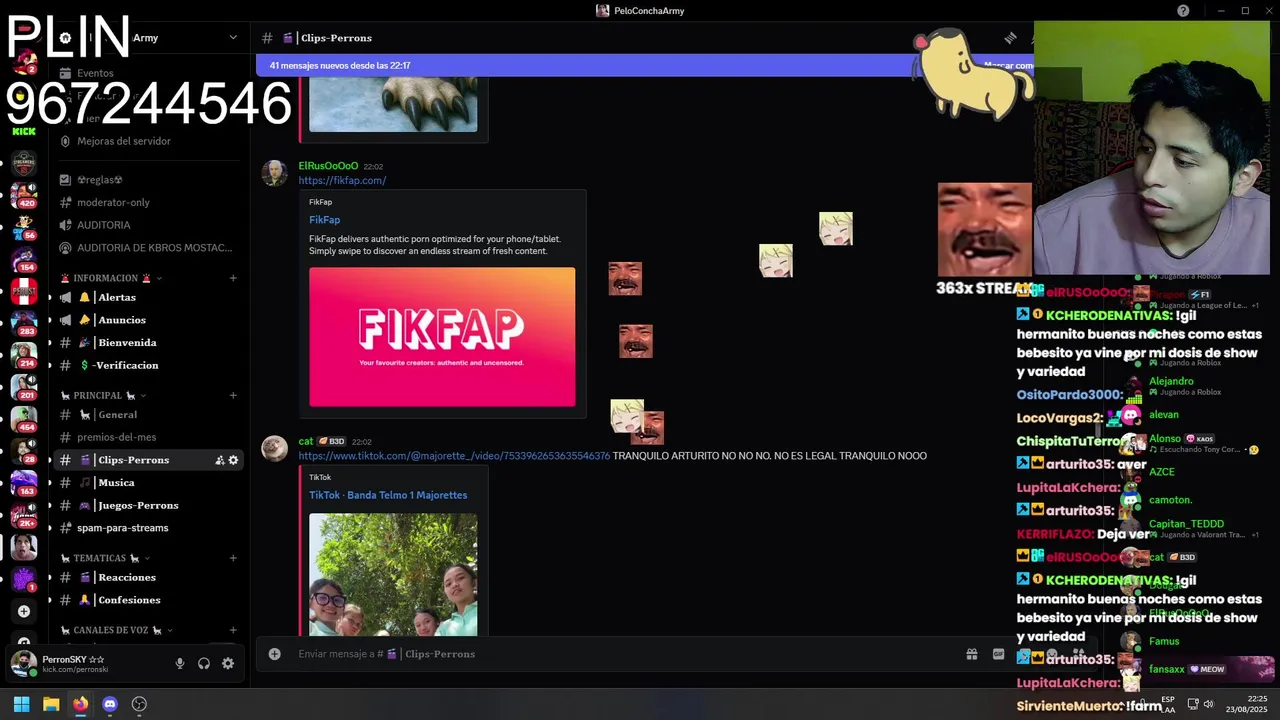Screen dimensions: 1280x720
Task: Click TikTok Banda Telmo 1 Majorettes title
Action: pos(388,495)
